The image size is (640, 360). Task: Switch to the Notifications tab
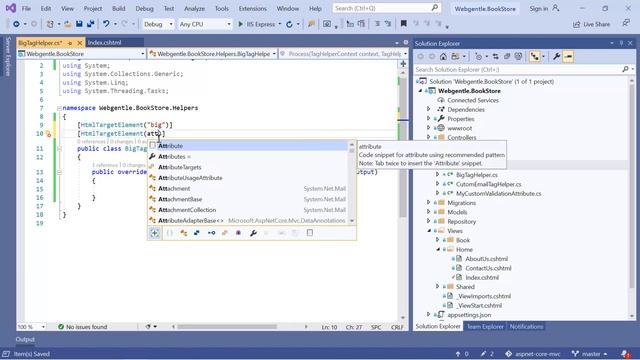(x=527, y=327)
